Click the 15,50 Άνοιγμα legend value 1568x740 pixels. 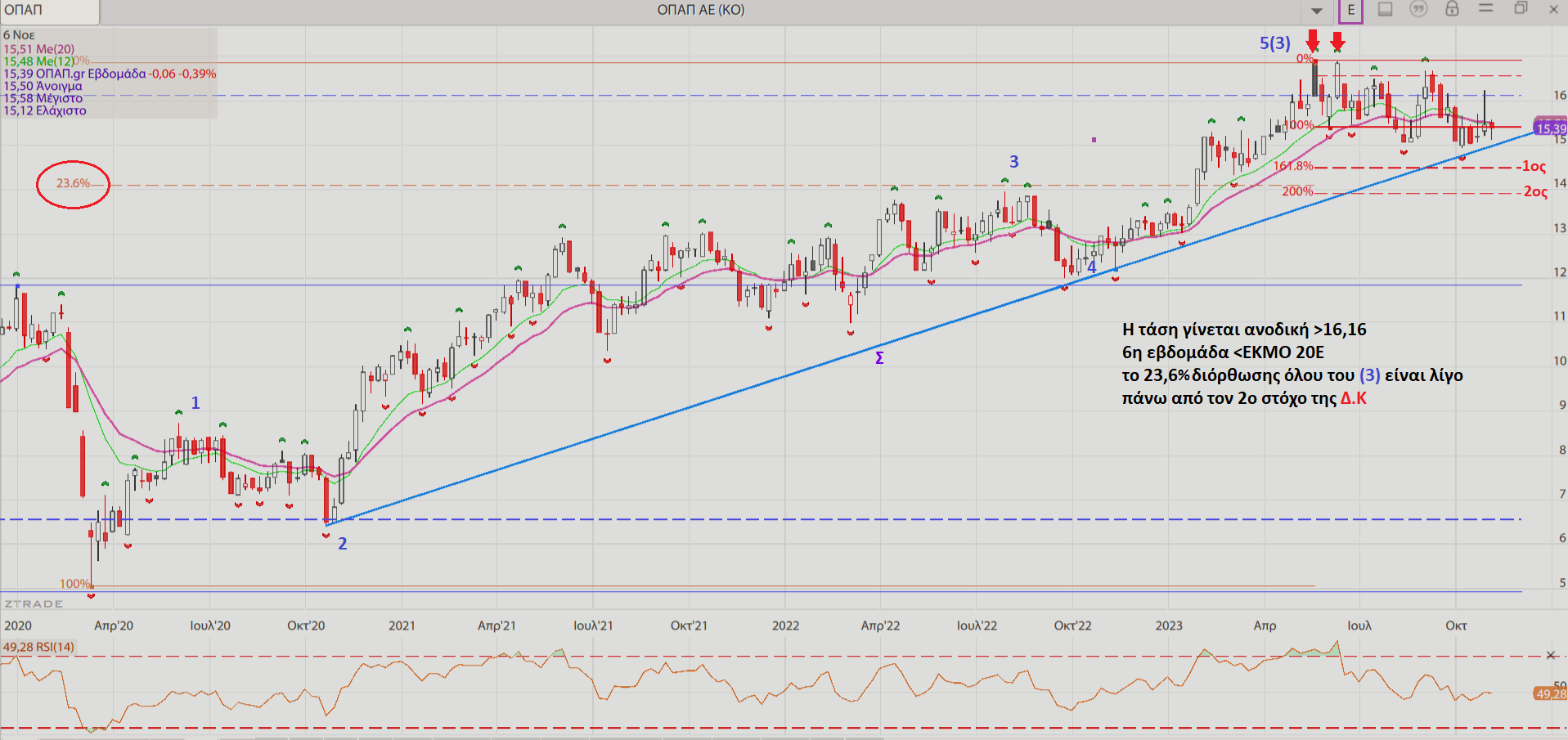pos(43,86)
